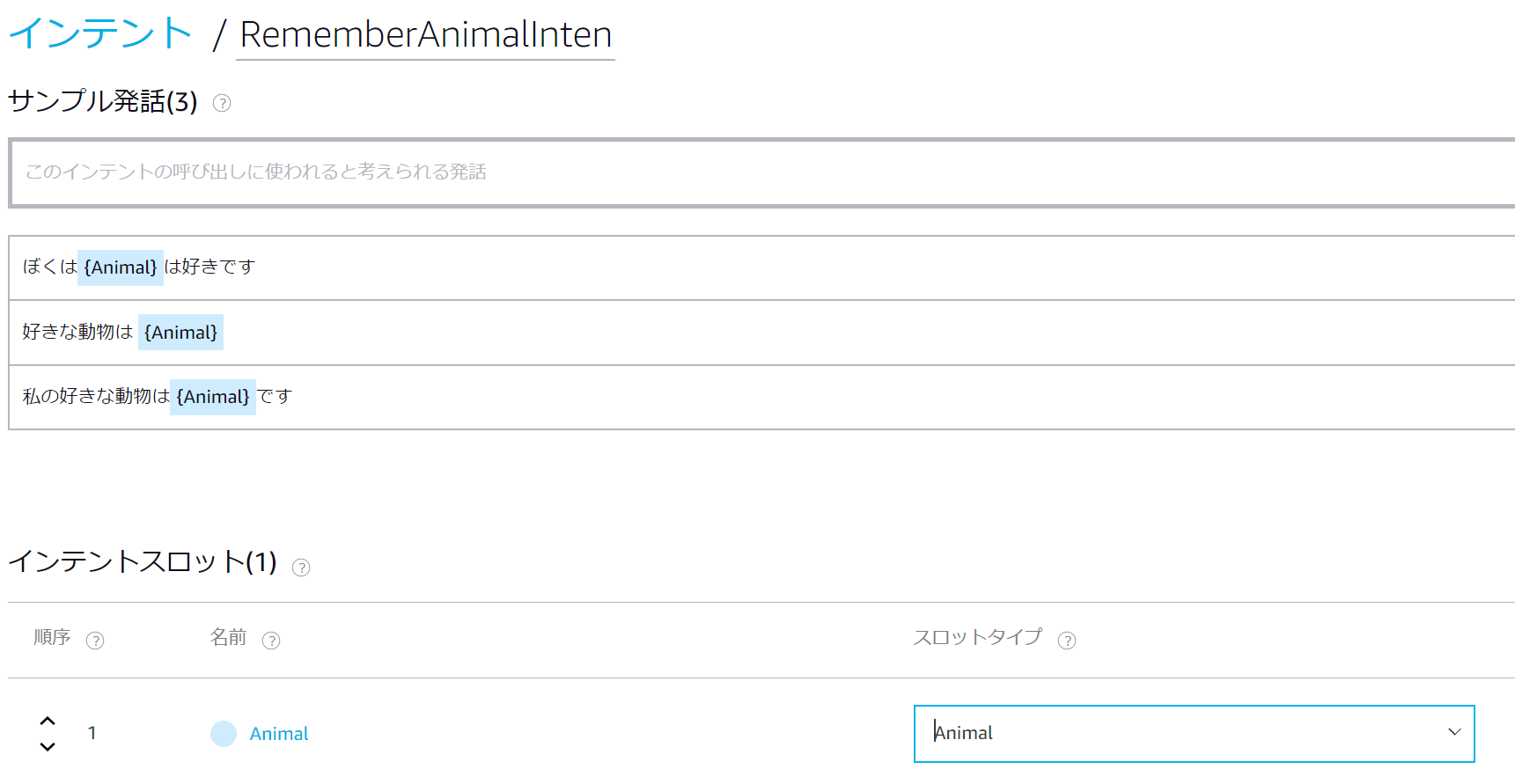Image resolution: width=1515 pixels, height=784 pixels.
Task: Edit the RememberAnimalInten intent name field
Action: (425, 35)
